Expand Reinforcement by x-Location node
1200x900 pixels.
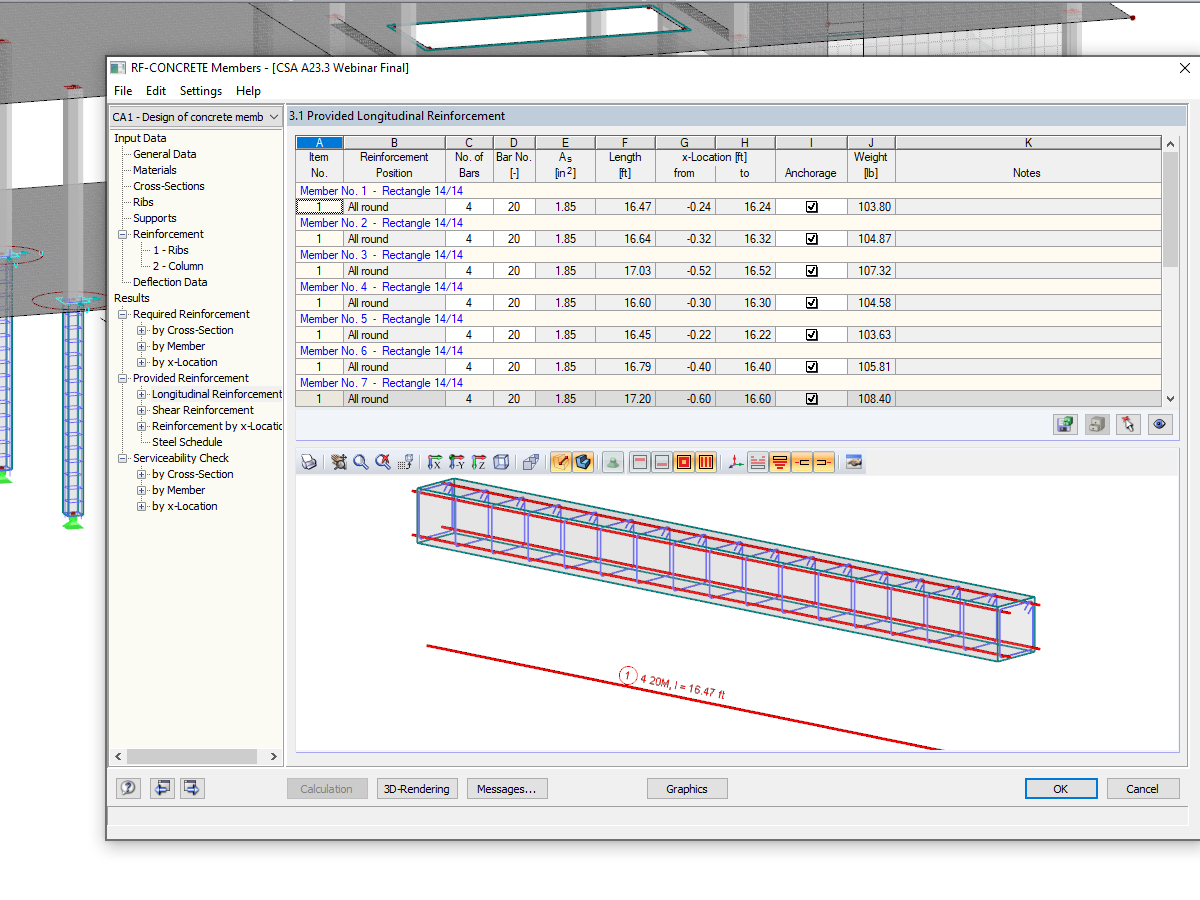(x=142, y=426)
